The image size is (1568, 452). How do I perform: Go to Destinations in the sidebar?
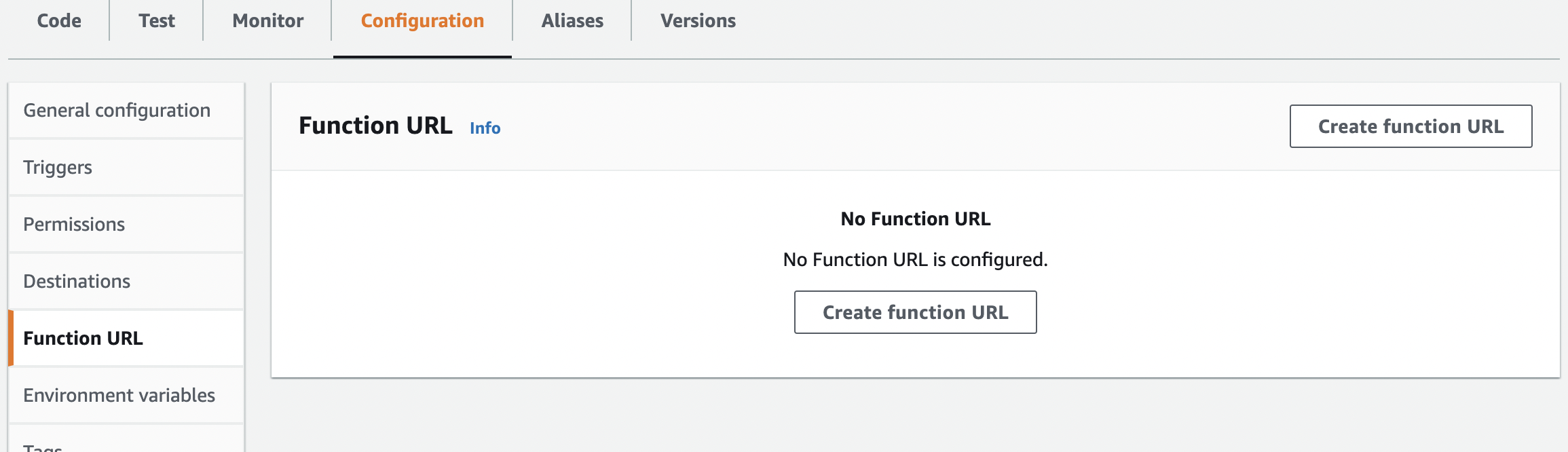coord(77,282)
